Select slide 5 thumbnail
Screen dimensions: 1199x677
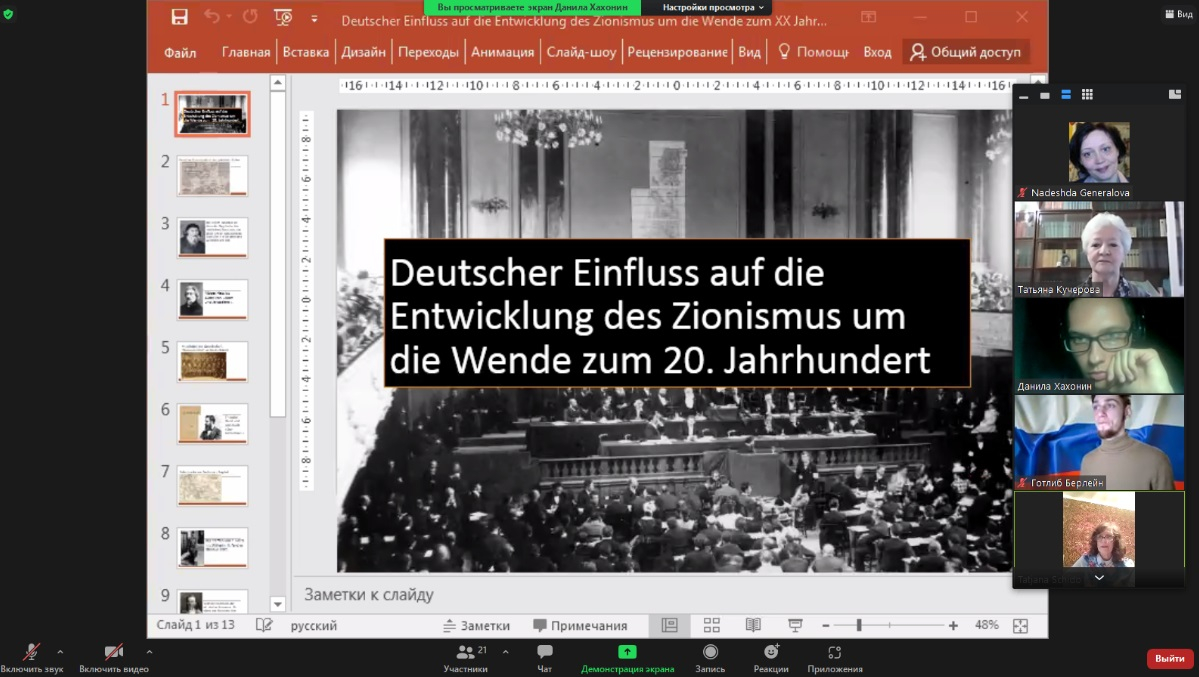[x=212, y=361]
